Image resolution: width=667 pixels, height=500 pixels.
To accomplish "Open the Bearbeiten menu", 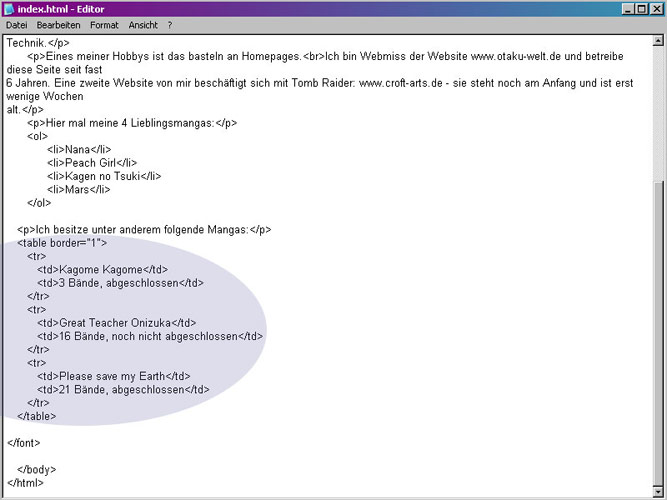I will (x=58, y=25).
